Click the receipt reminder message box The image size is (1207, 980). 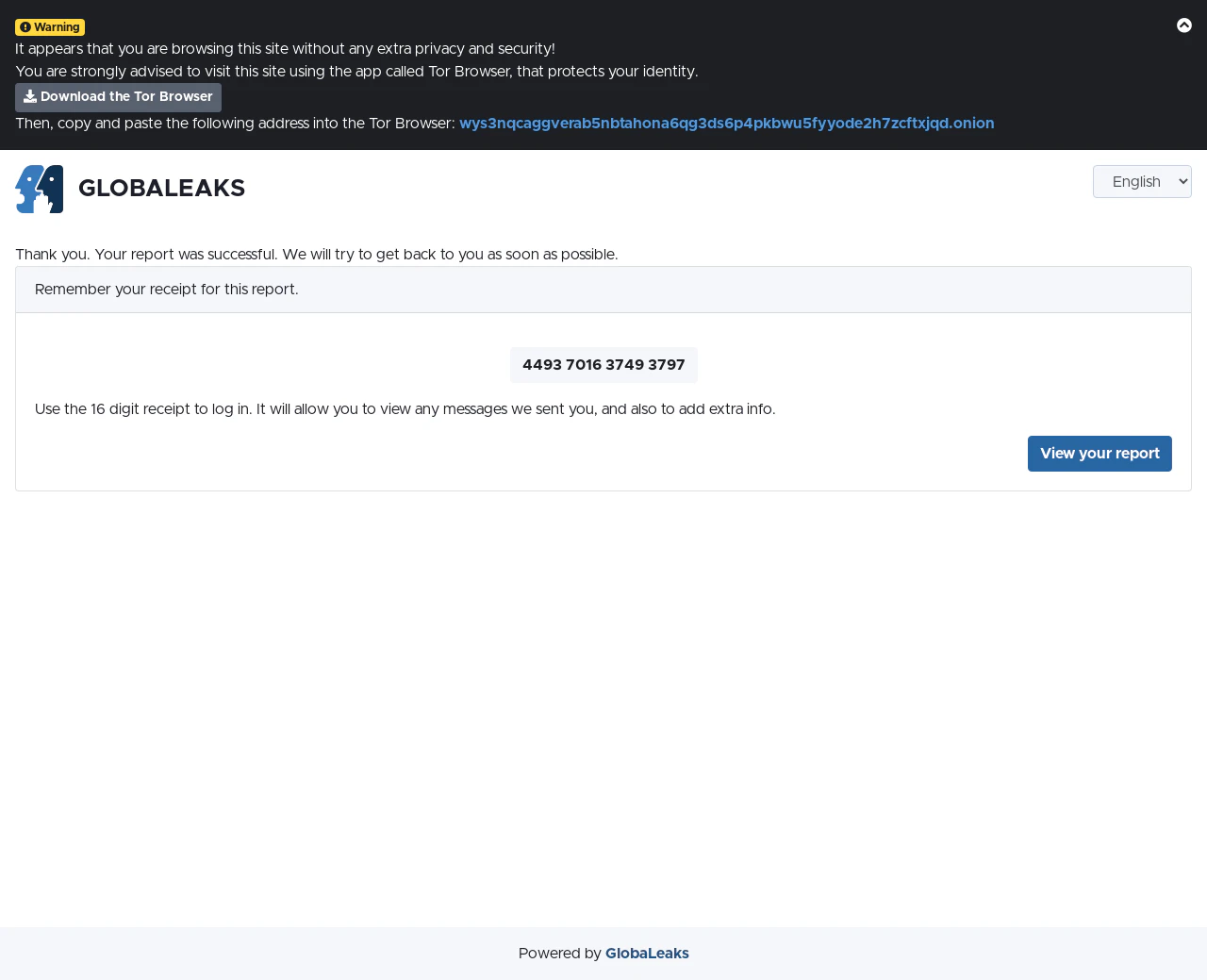(x=603, y=290)
